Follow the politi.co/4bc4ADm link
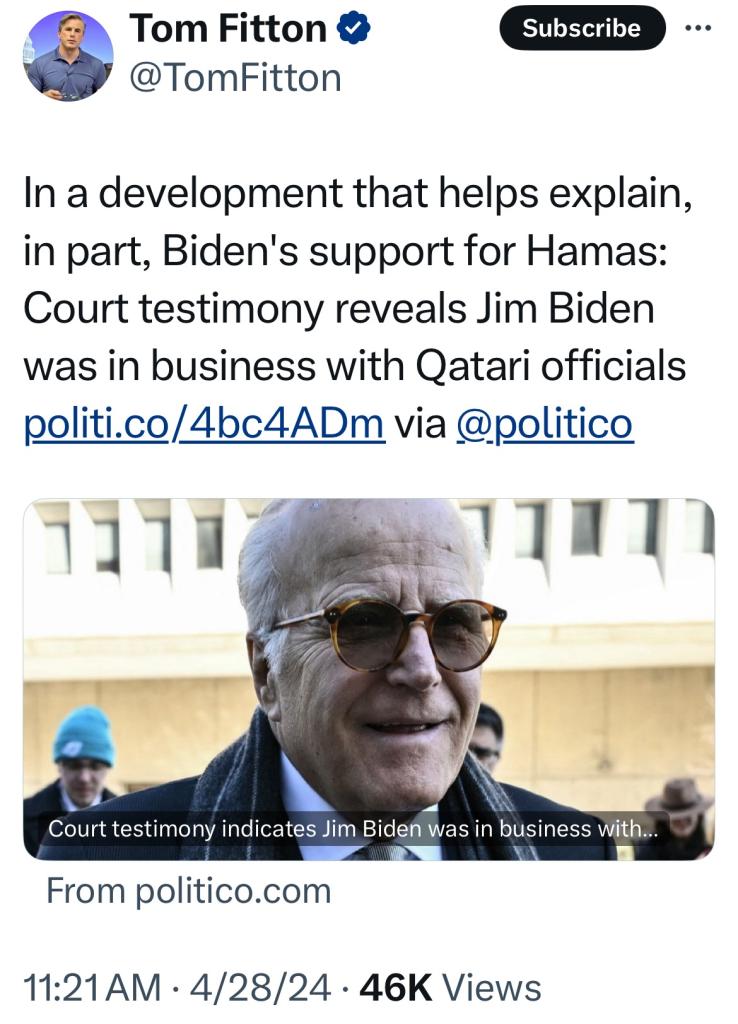 (203, 424)
